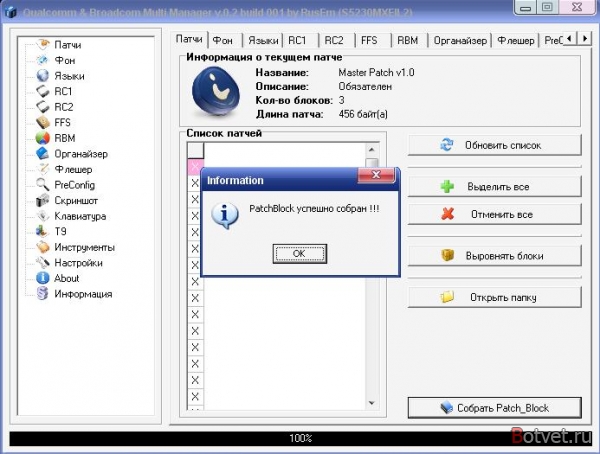
Task: Click the 'Обязателен' description value
Action: 365,87
